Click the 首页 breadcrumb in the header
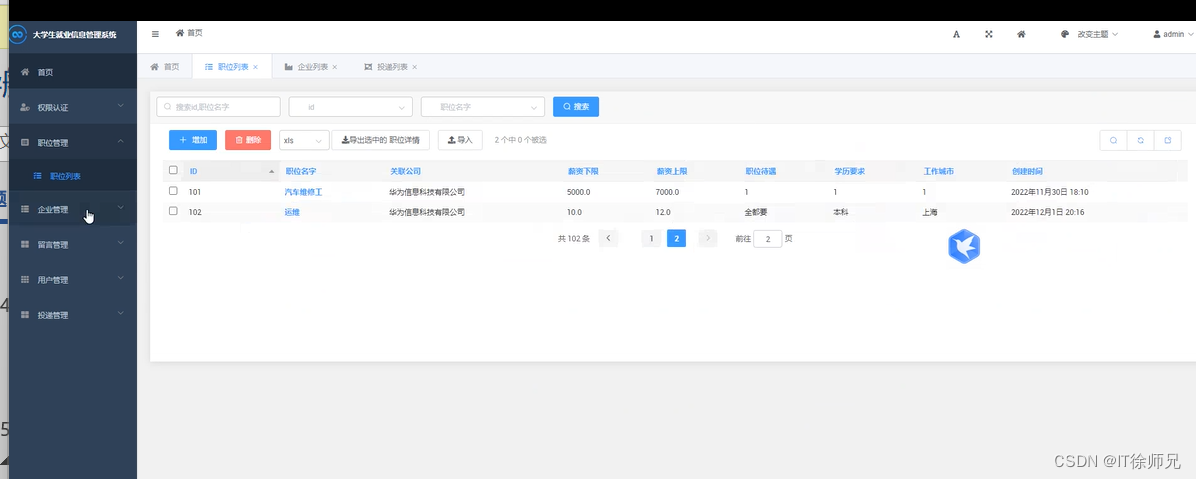The image size is (1196, 479). point(189,34)
